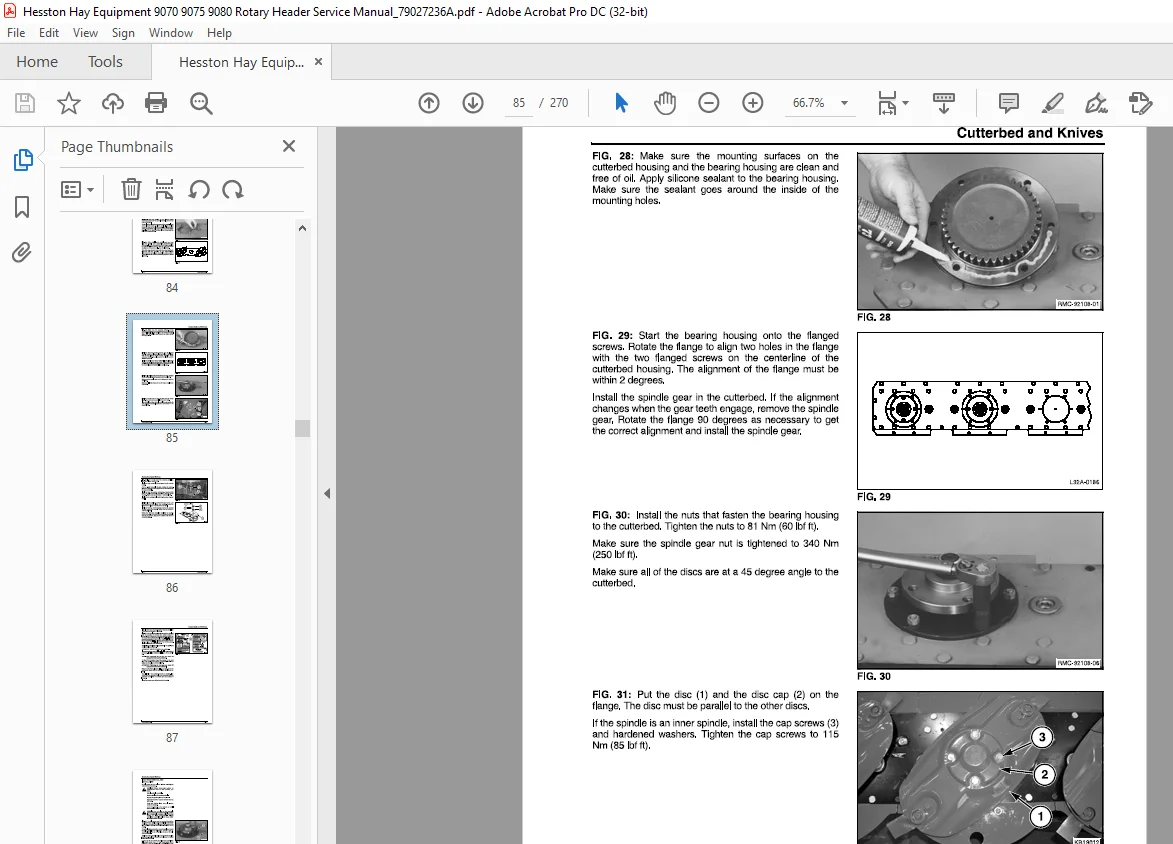1173x844 pixels.
Task: Open the Sign document pen tool
Action: 1097,103
